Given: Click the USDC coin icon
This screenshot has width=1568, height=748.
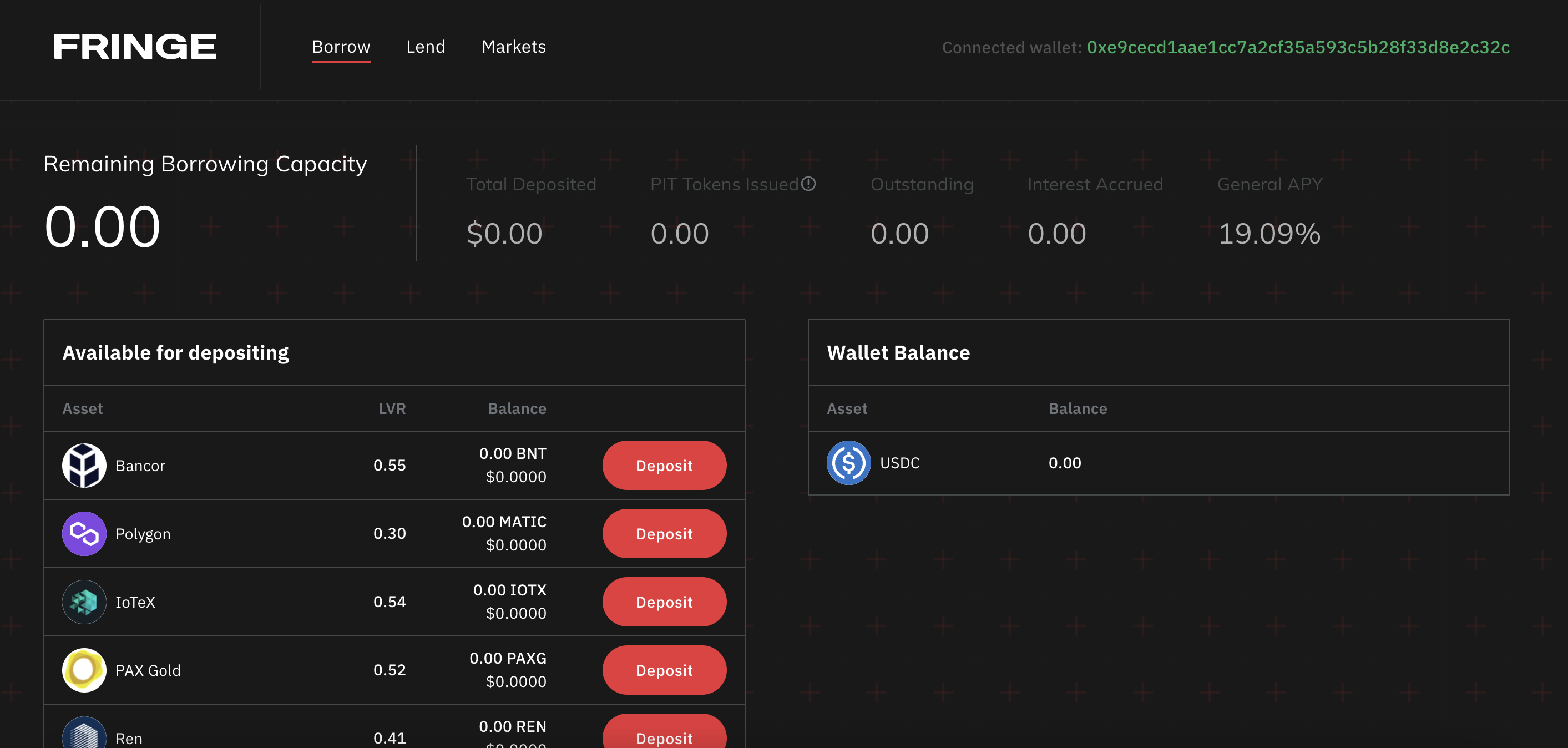Looking at the screenshot, I should click(848, 463).
